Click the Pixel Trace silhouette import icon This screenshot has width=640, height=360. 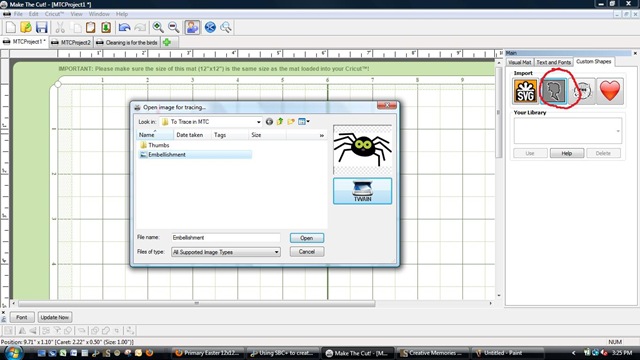(x=554, y=91)
